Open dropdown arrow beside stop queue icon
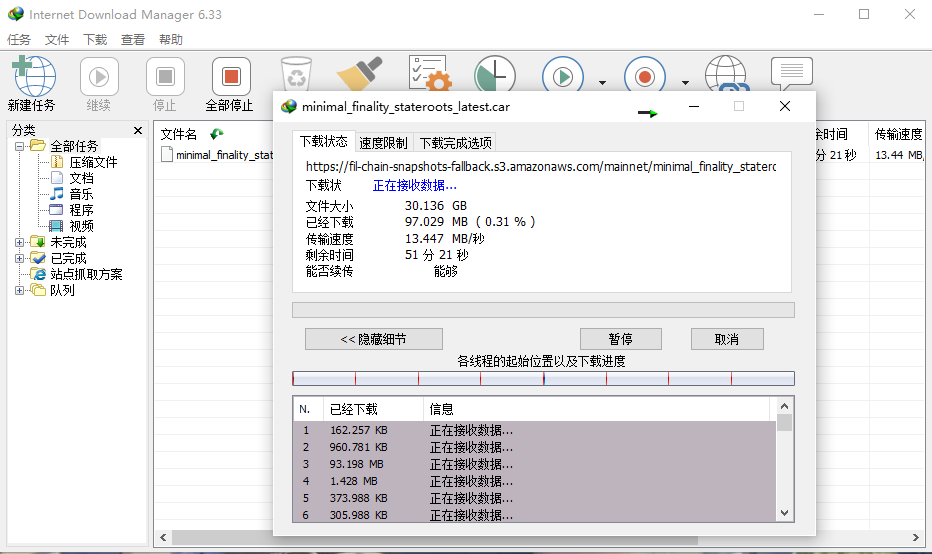Image resolution: width=932 pixels, height=554 pixels. tap(685, 83)
